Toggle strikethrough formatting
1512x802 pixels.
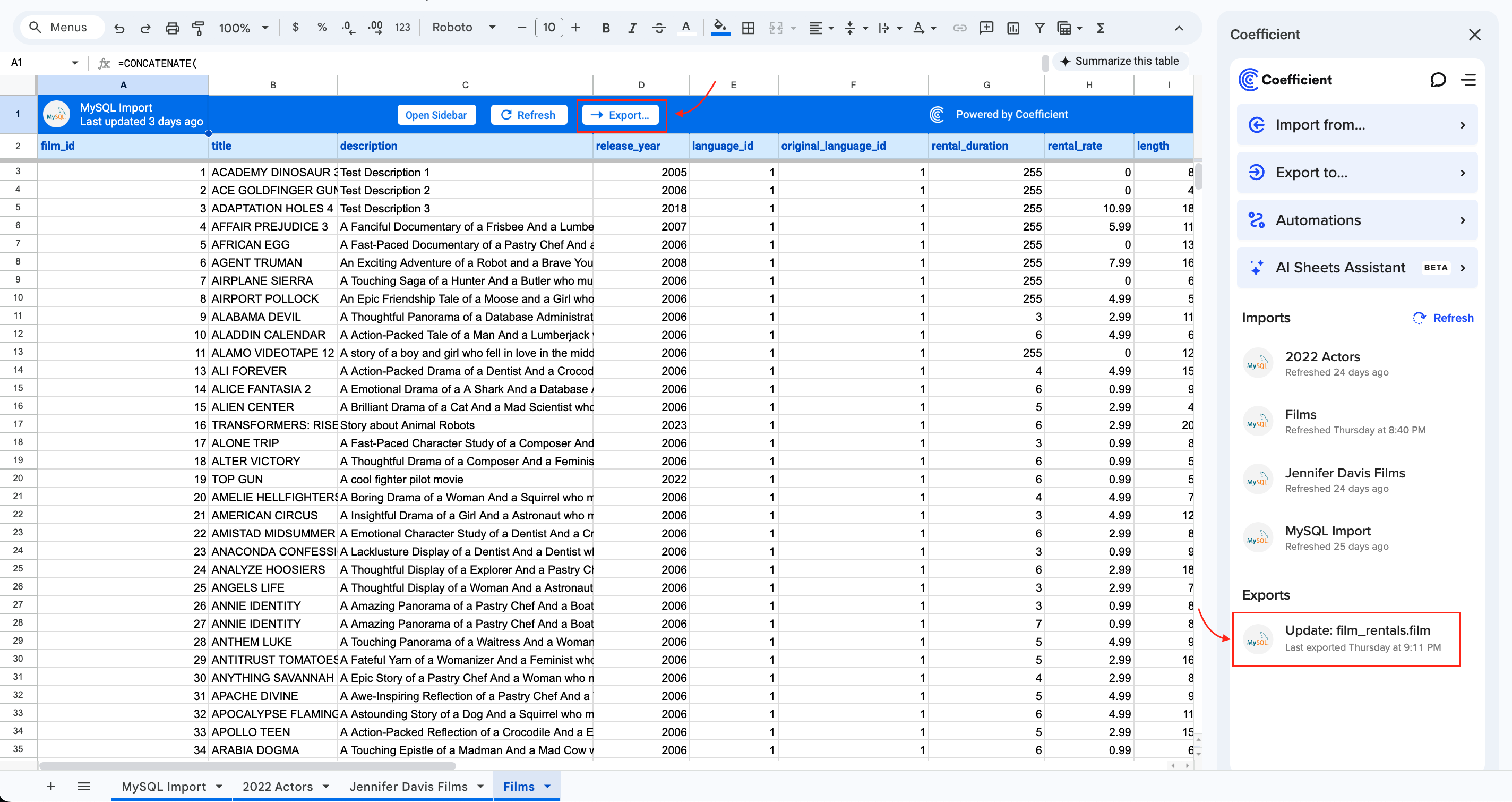[x=658, y=28]
